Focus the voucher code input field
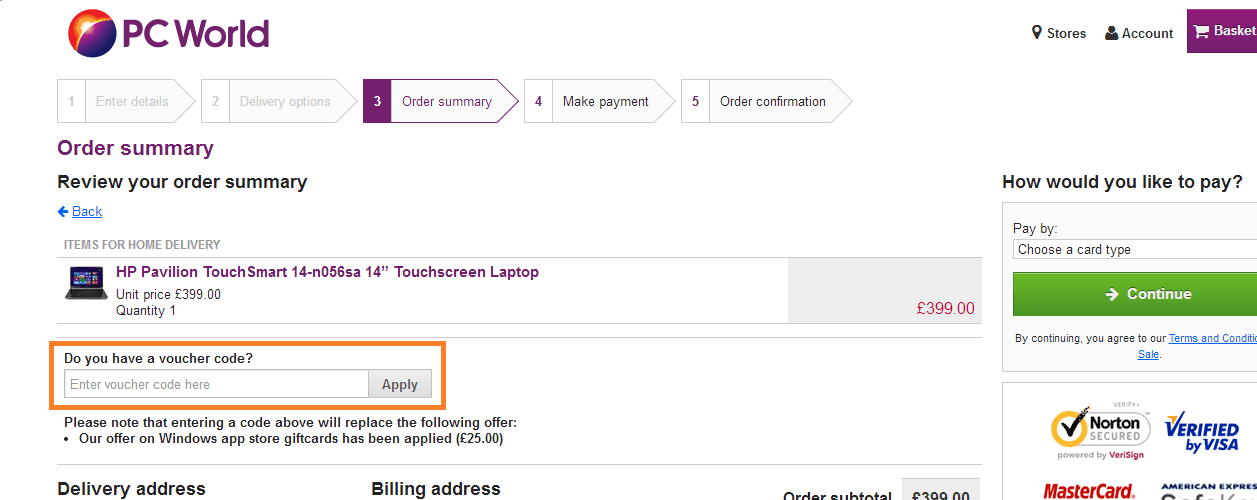This screenshot has width=1257, height=500. click(216, 384)
